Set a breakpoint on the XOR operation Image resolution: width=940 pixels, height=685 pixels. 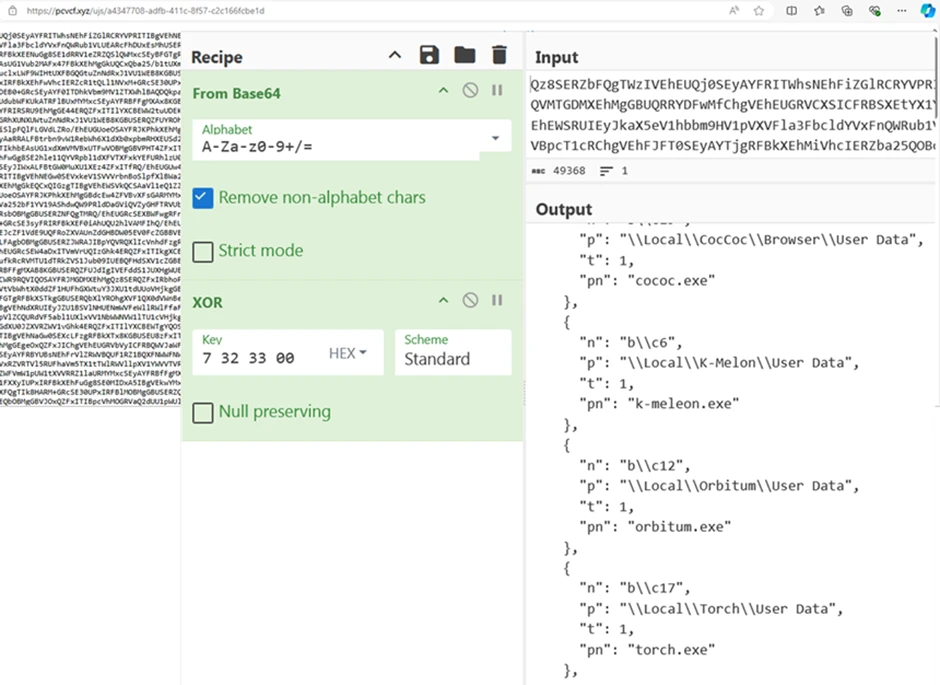(497, 301)
